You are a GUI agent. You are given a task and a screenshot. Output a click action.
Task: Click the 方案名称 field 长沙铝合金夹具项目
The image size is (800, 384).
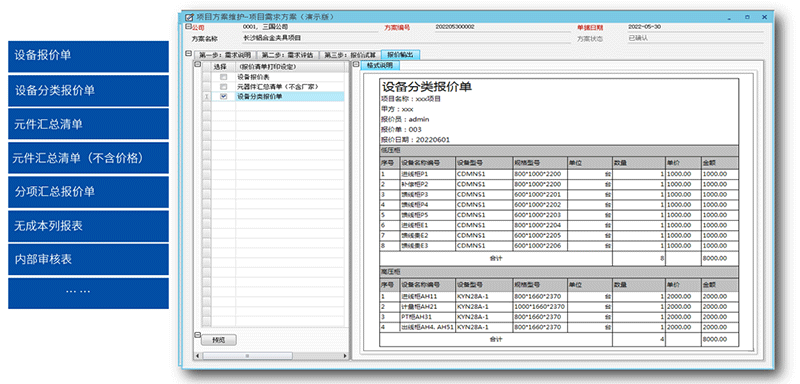[x=406, y=38]
